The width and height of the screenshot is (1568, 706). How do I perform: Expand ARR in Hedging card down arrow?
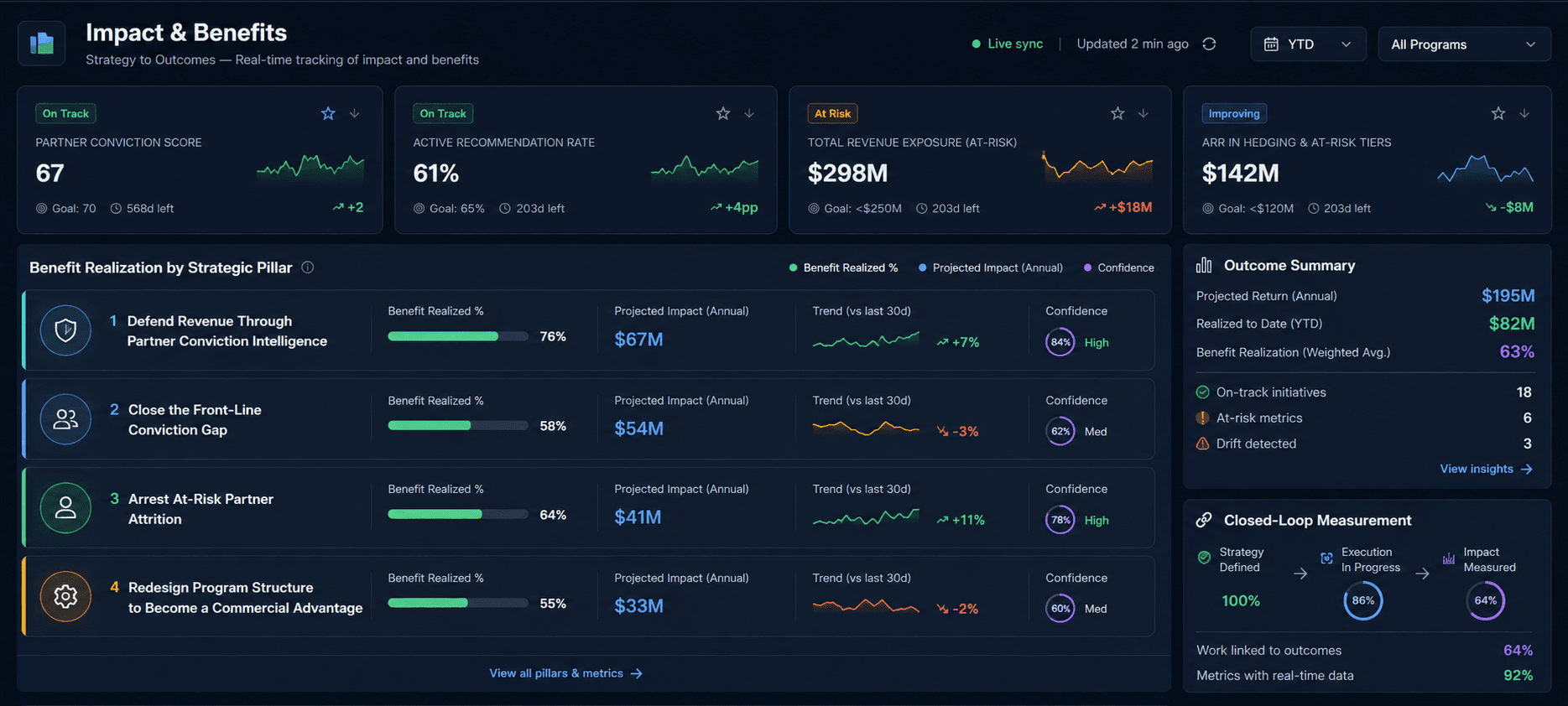[x=1524, y=113]
